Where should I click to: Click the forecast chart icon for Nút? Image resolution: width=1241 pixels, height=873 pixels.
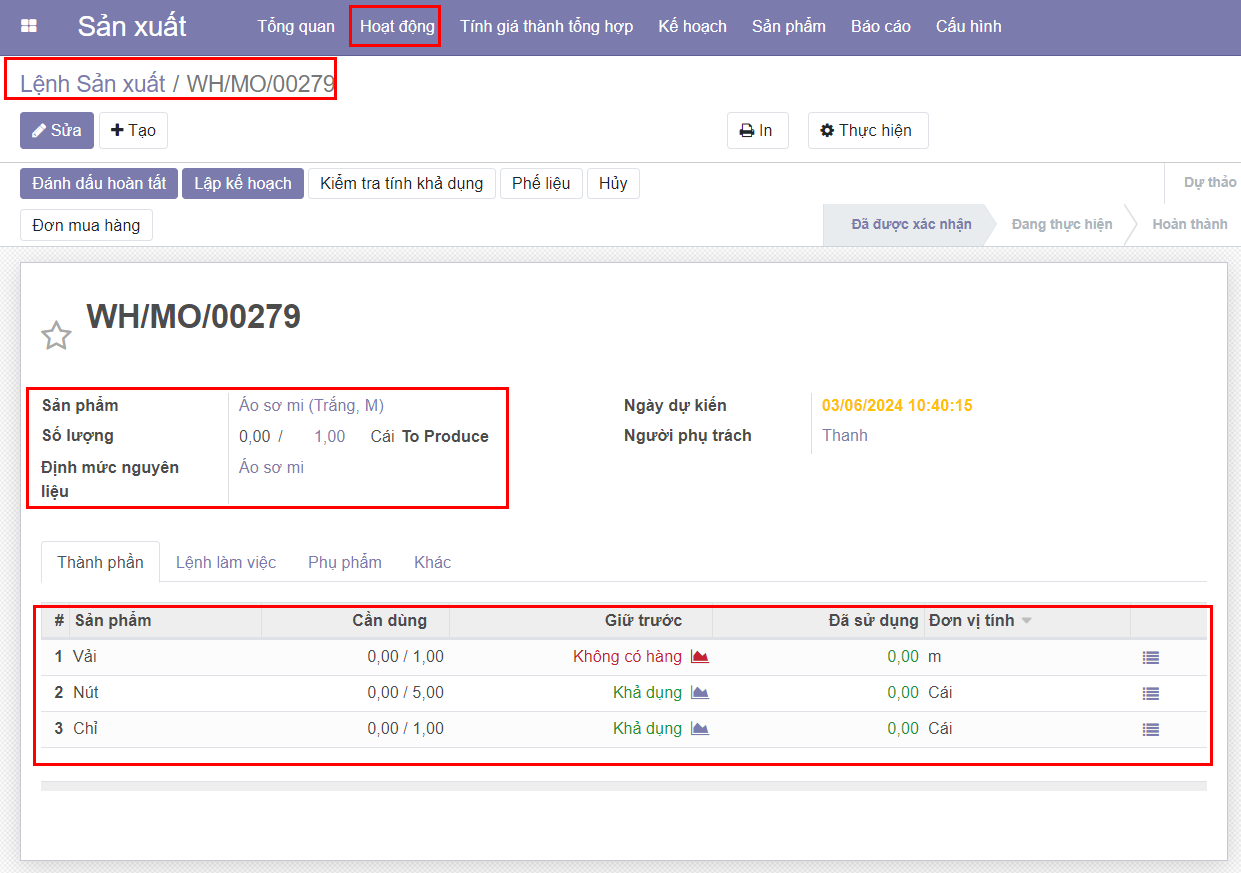click(x=700, y=693)
